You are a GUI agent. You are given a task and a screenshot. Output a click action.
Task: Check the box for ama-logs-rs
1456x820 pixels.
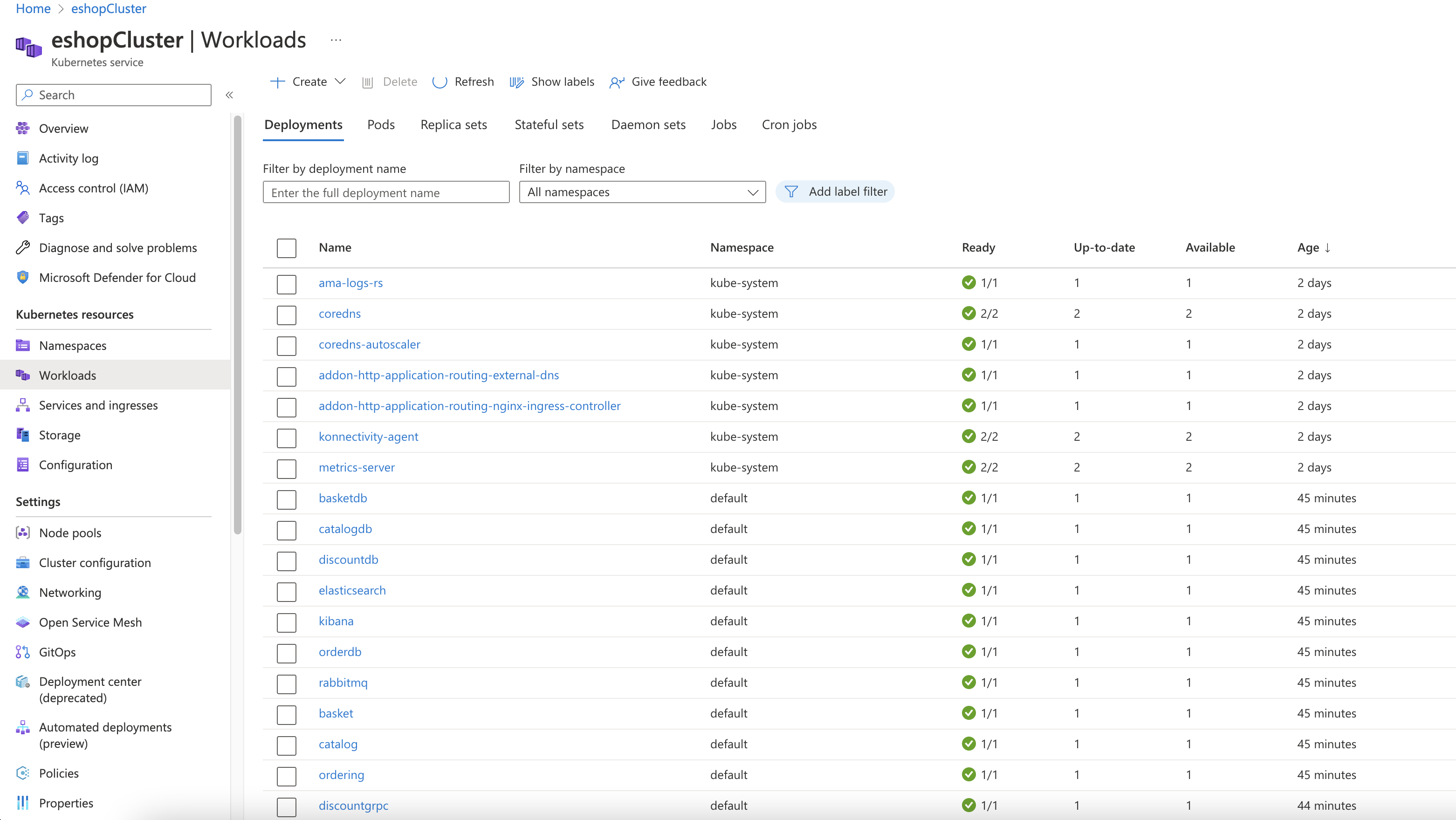point(287,284)
